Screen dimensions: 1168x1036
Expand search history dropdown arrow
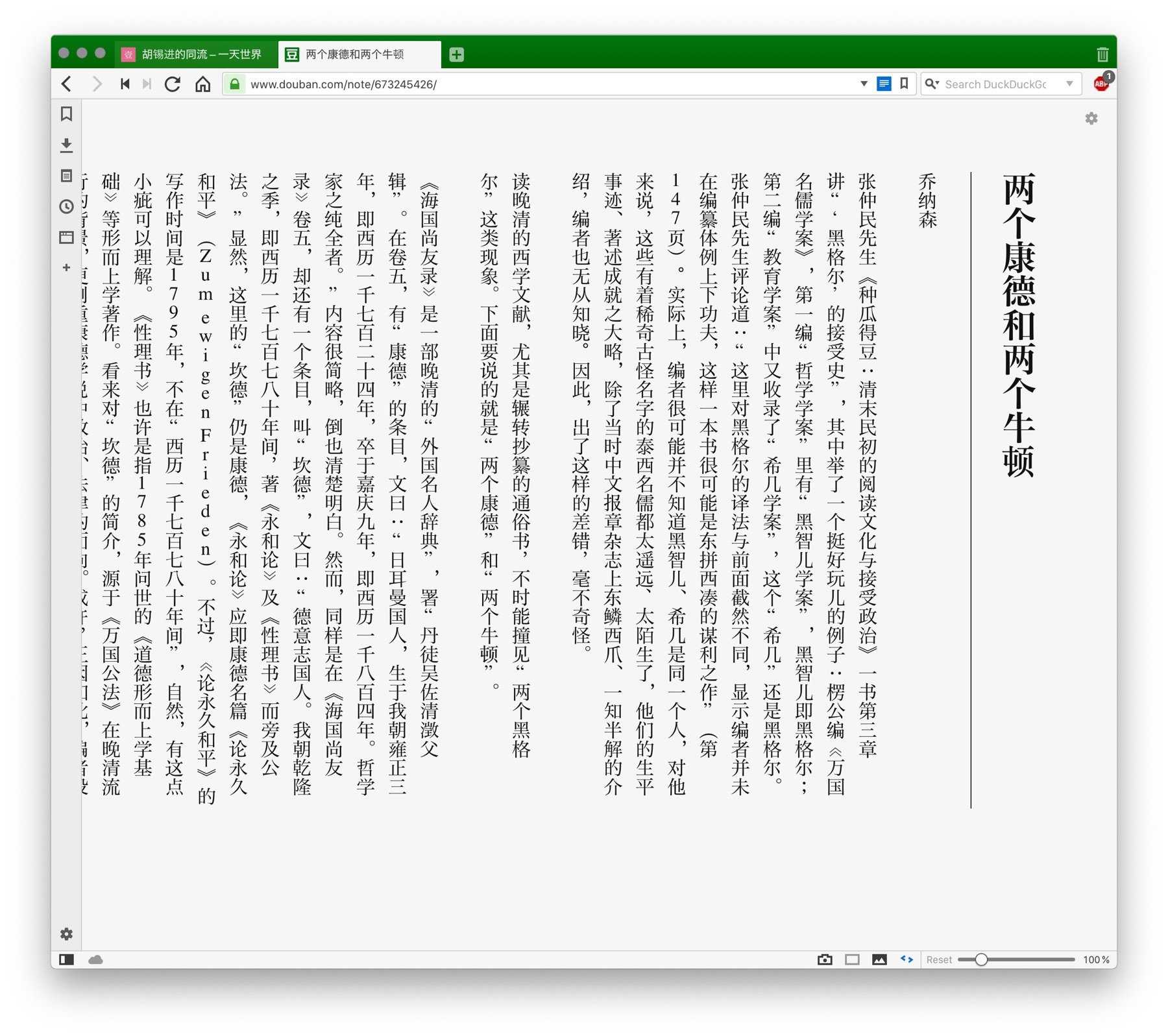pos(1069,84)
